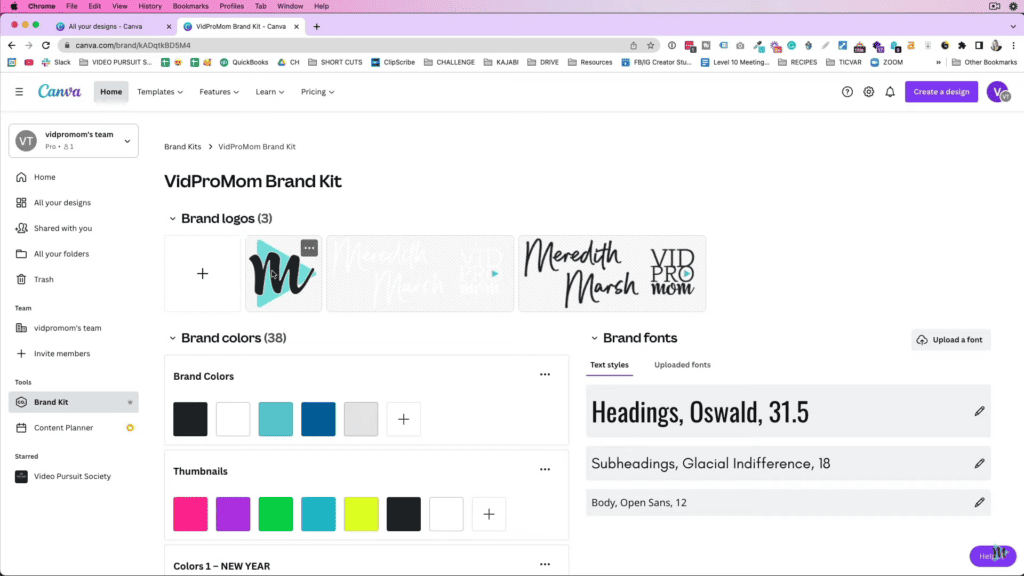
Task: Open options menu on the M logo
Action: pos(309,248)
